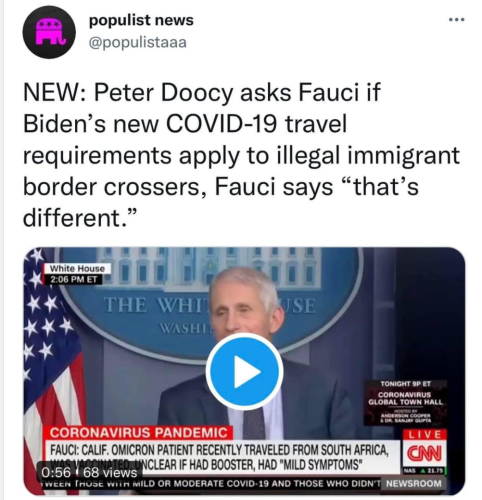Open the three-dot more options menu

tap(456, 20)
